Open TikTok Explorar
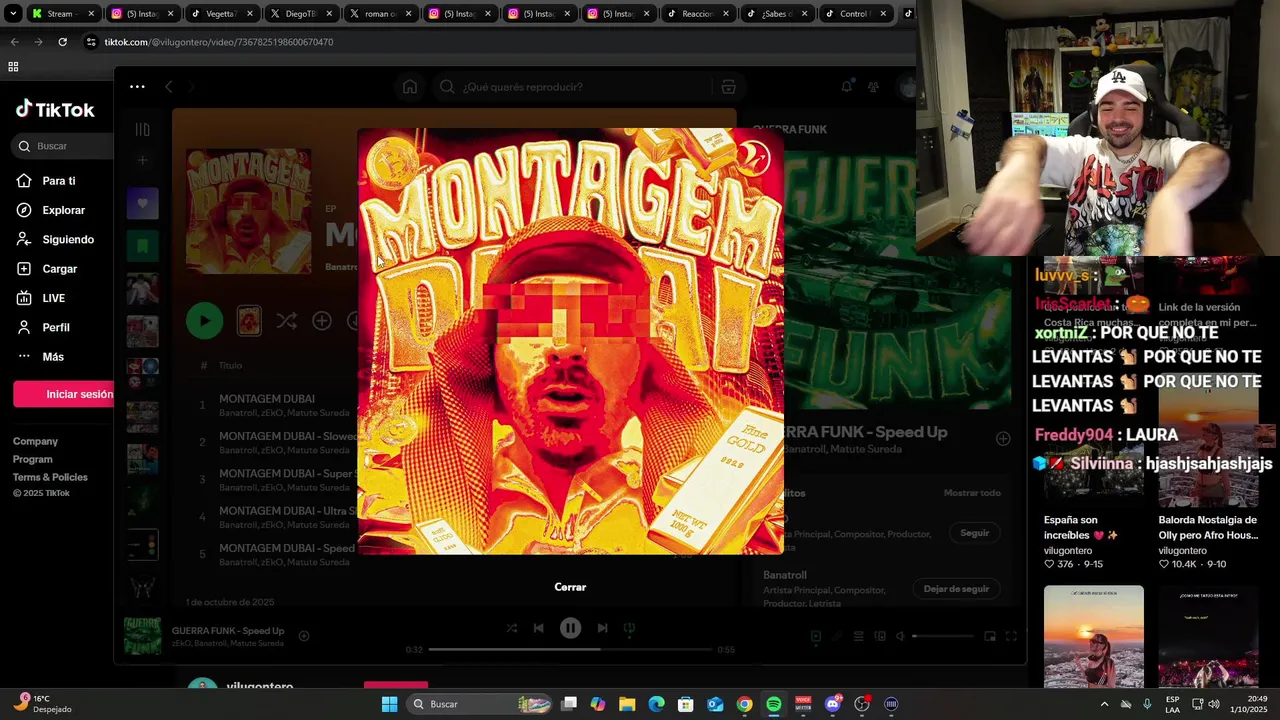 tap(63, 210)
